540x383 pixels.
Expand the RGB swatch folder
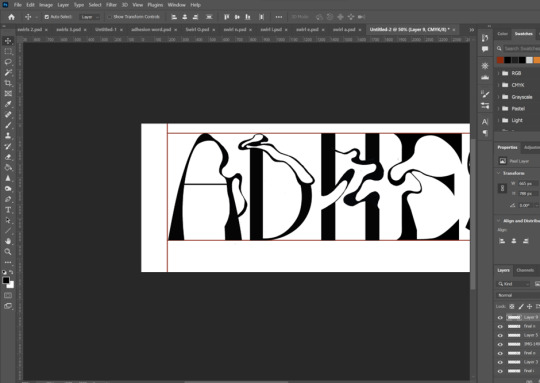(x=499, y=73)
